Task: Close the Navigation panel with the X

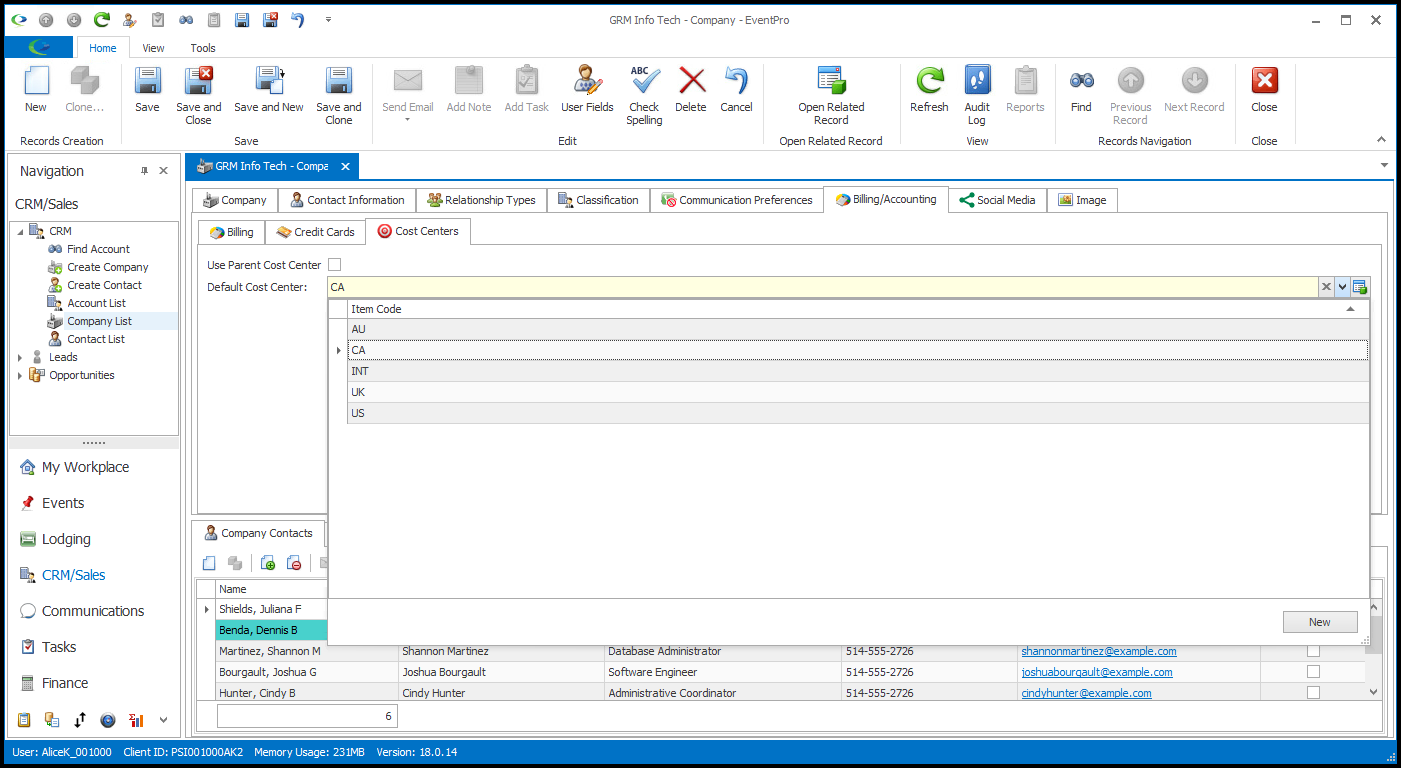Action: click(x=164, y=171)
